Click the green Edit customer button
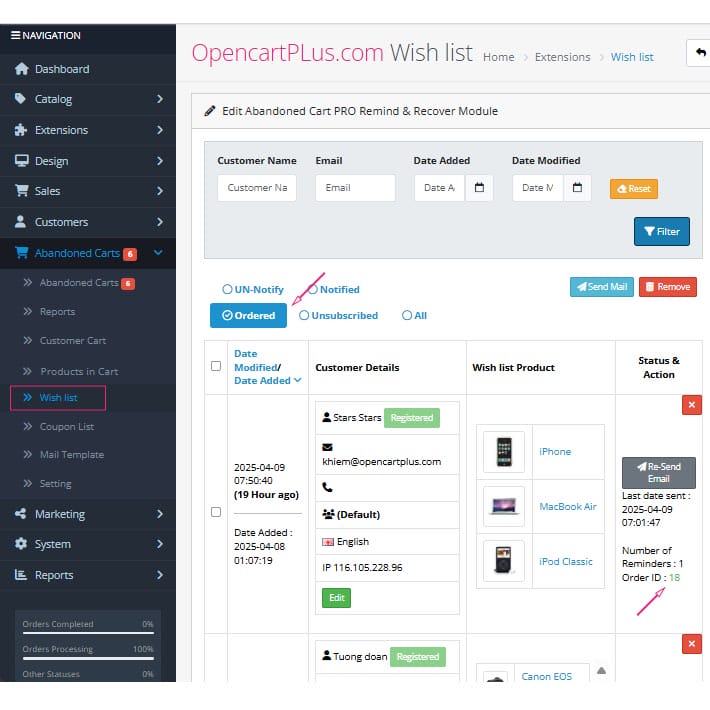Screen dimensions: 710x710 tap(336, 597)
